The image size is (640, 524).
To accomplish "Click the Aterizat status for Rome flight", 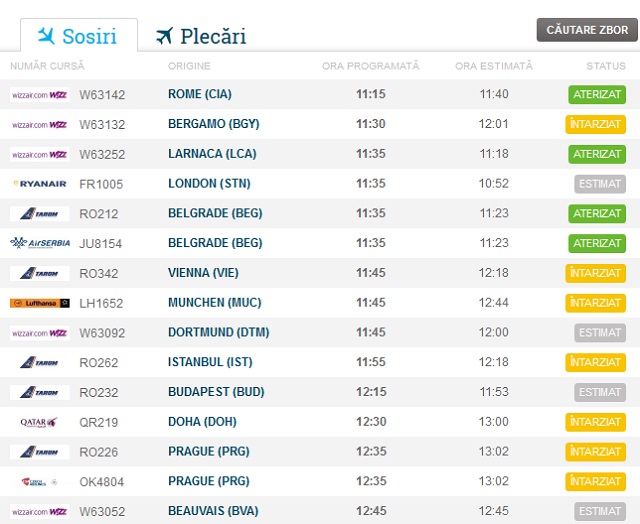I will 597,95.
